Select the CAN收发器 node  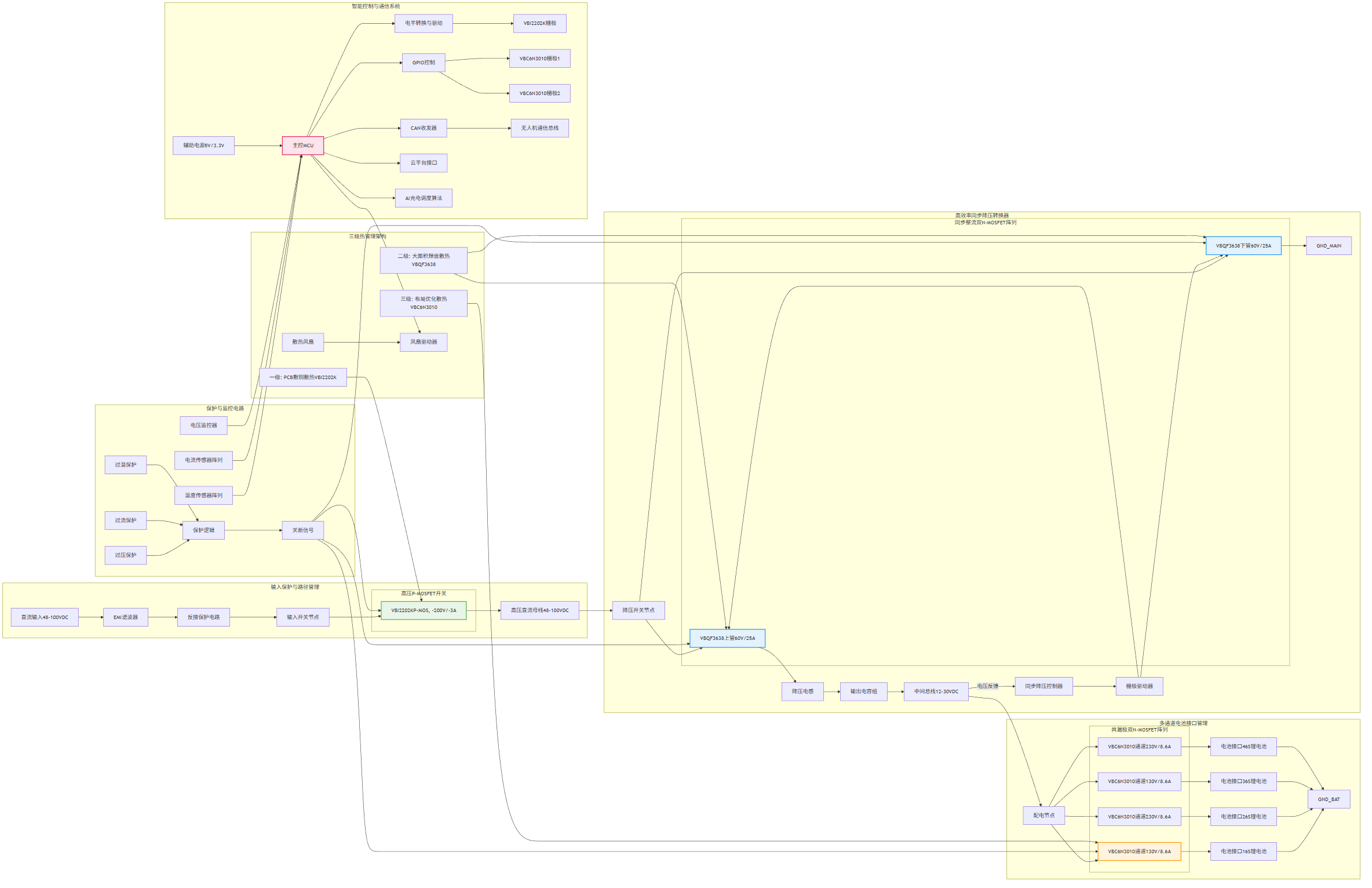pyautogui.click(x=424, y=128)
